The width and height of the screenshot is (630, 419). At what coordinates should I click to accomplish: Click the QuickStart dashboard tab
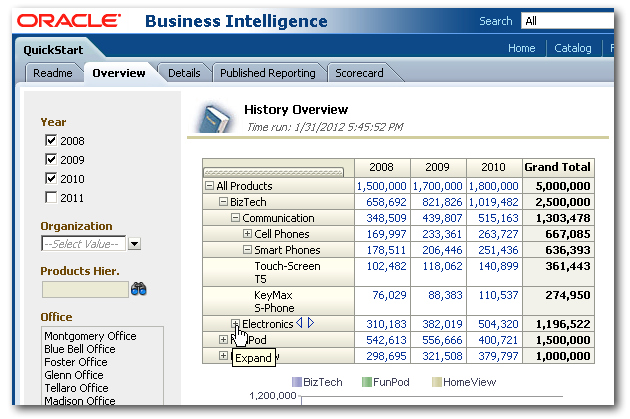click(x=53, y=50)
